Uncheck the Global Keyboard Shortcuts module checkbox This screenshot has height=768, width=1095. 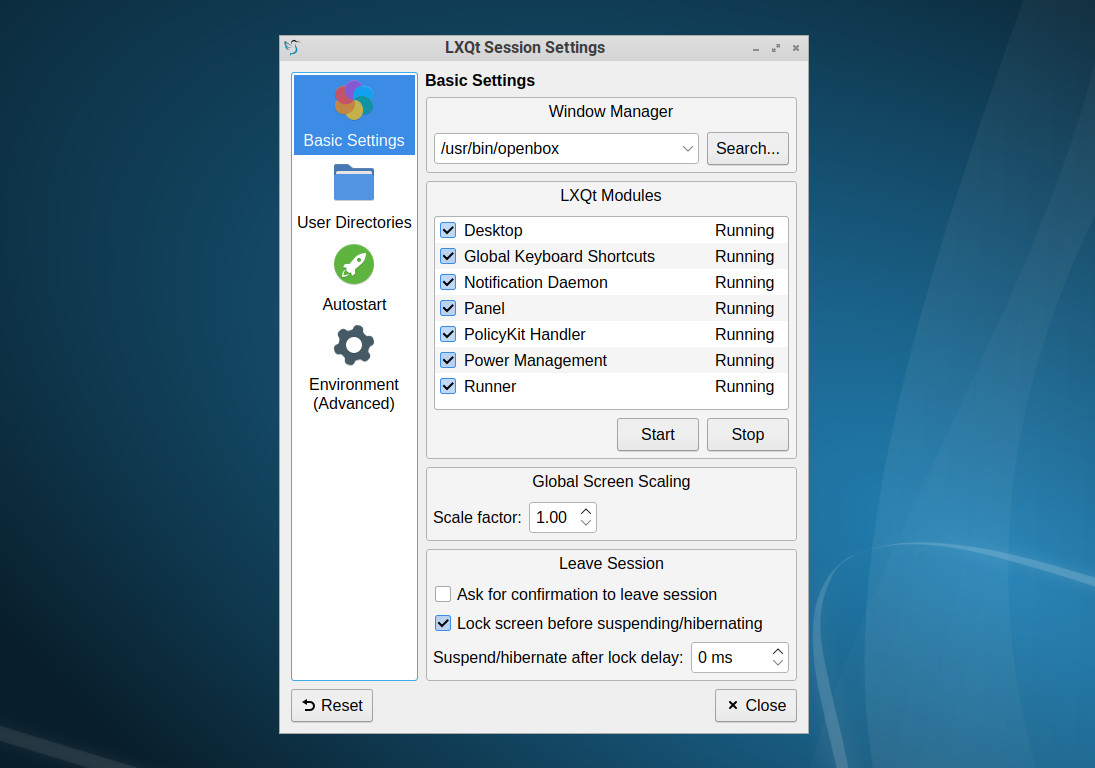448,256
